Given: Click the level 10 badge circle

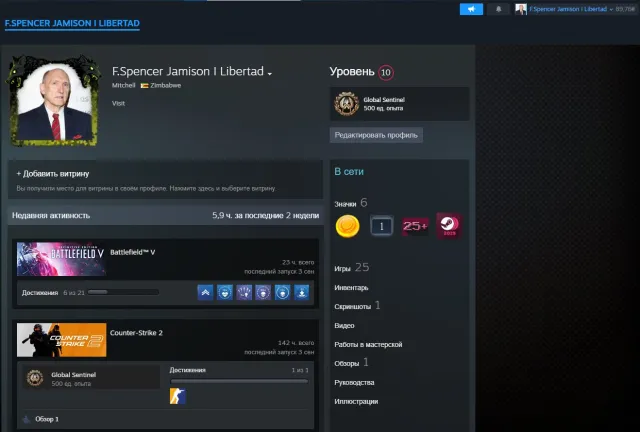Looking at the screenshot, I should [386, 73].
